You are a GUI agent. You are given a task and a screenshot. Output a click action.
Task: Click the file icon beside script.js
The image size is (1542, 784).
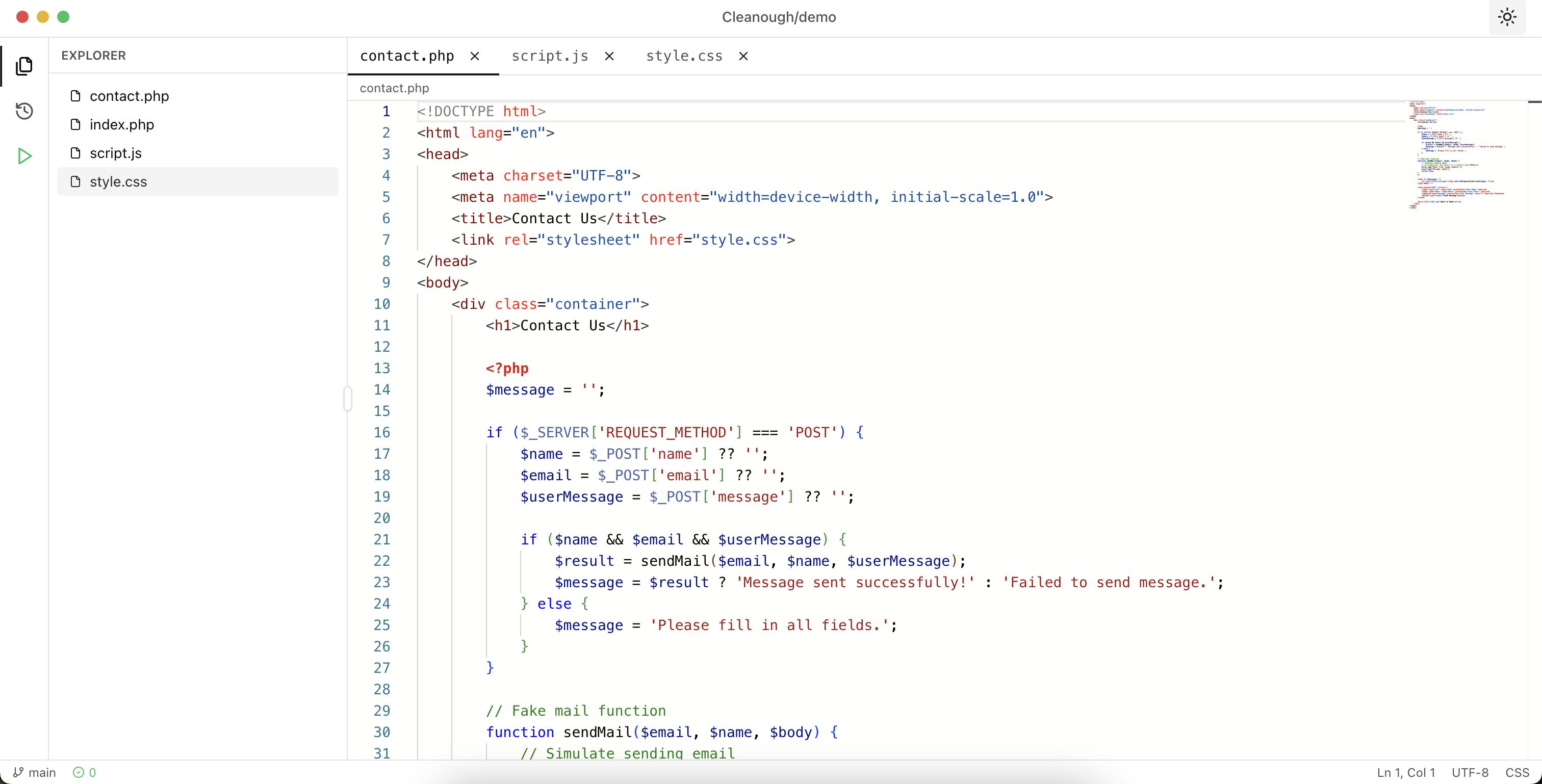point(75,153)
